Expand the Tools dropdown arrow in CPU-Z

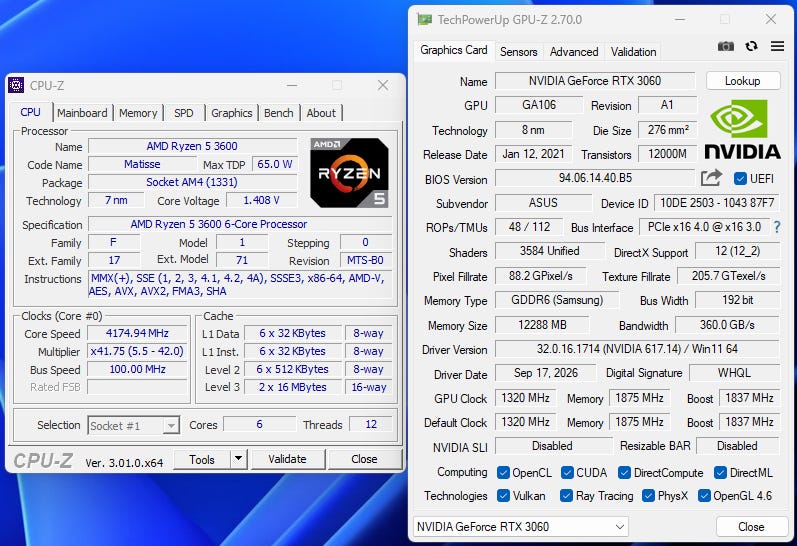(238, 459)
